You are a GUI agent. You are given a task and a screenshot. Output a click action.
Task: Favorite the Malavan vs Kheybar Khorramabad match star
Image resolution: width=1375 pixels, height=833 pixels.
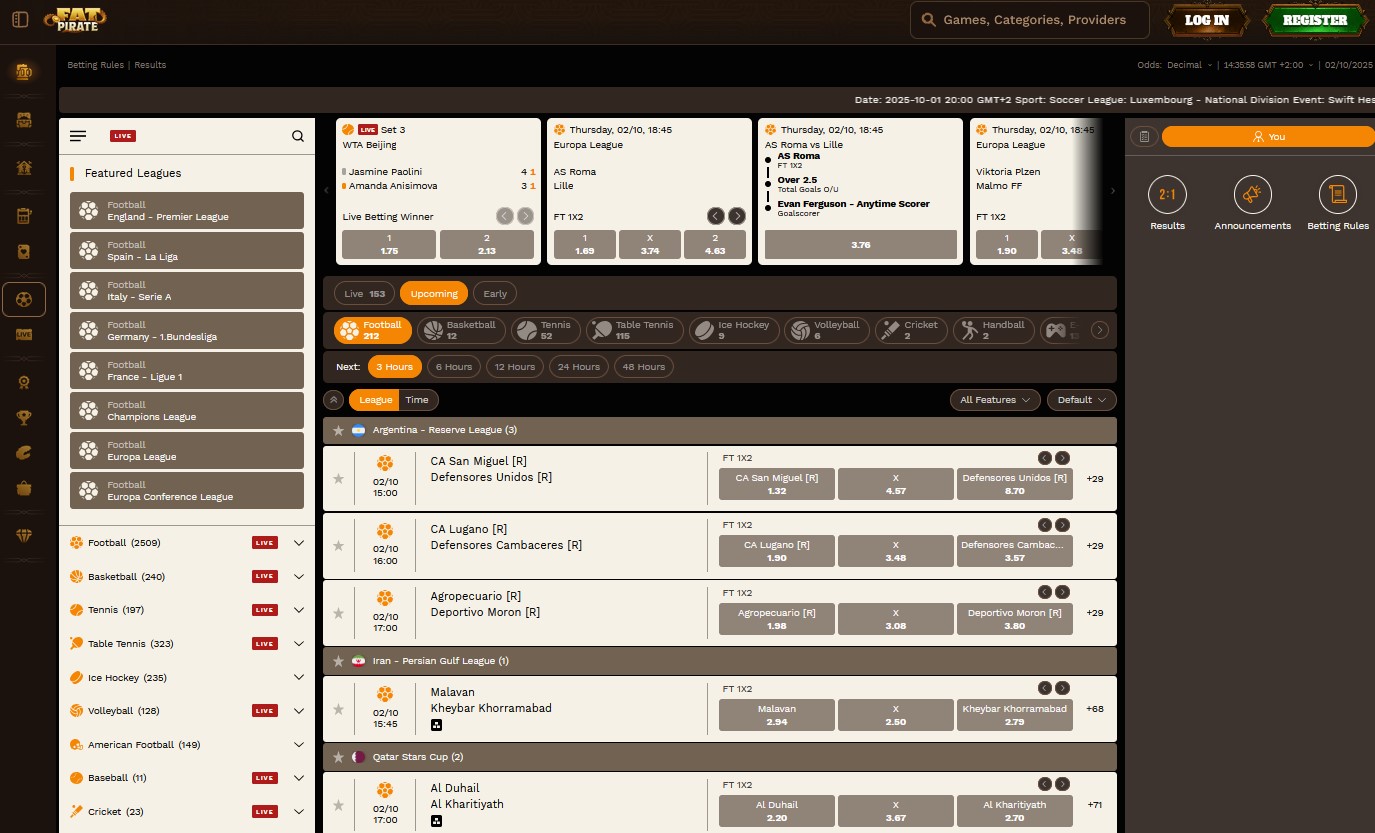pyautogui.click(x=338, y=708)
